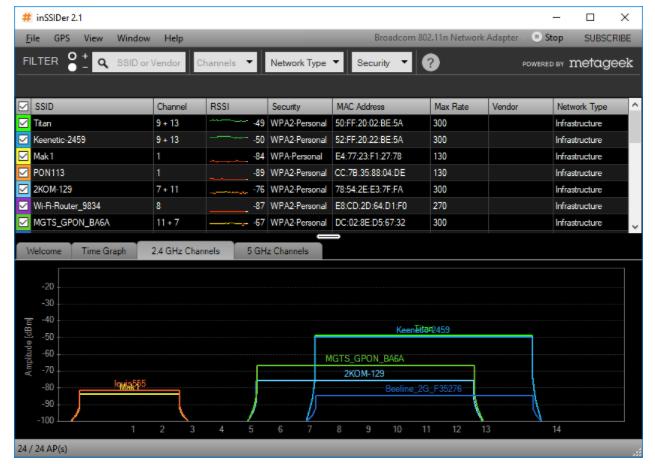Uncheck the Titan network checkbox

click(x=23, y=123)
